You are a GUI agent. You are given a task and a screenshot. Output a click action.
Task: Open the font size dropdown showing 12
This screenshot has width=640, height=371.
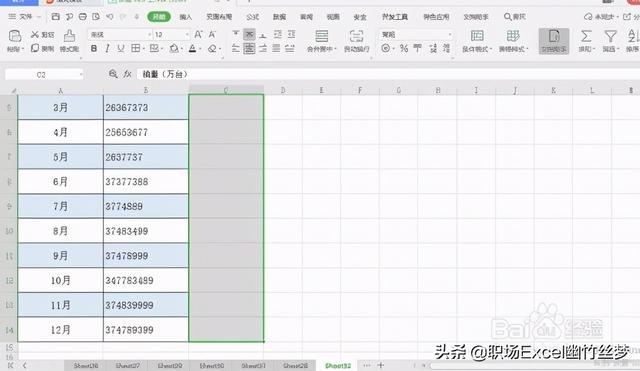tap(187, 35)
